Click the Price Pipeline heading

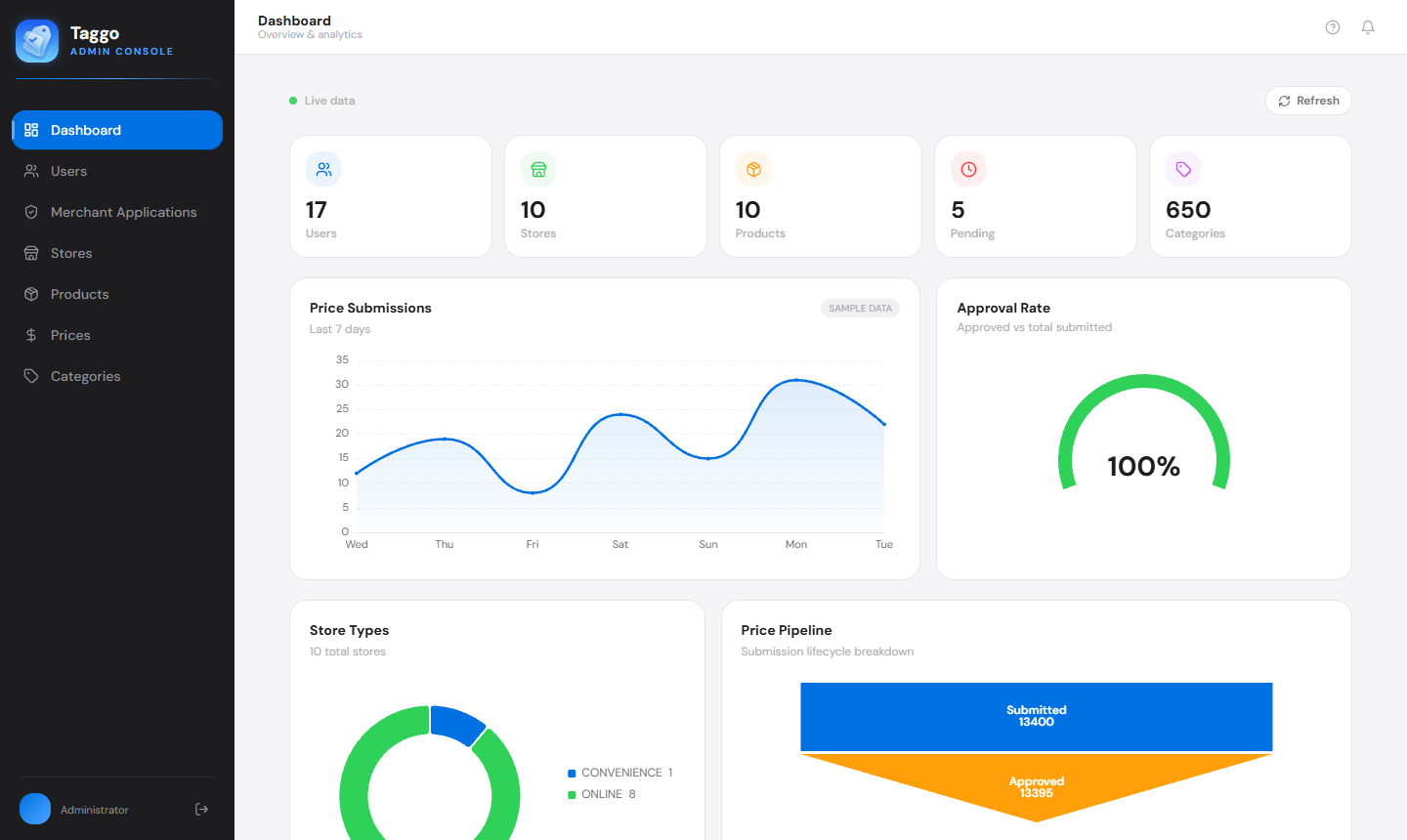(x=787, y=630)
